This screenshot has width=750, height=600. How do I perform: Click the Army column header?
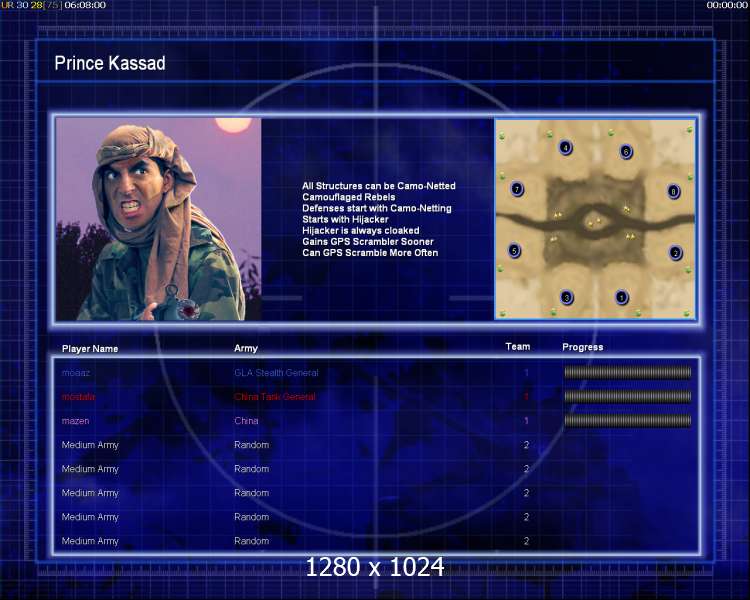(x=246, y=348)
